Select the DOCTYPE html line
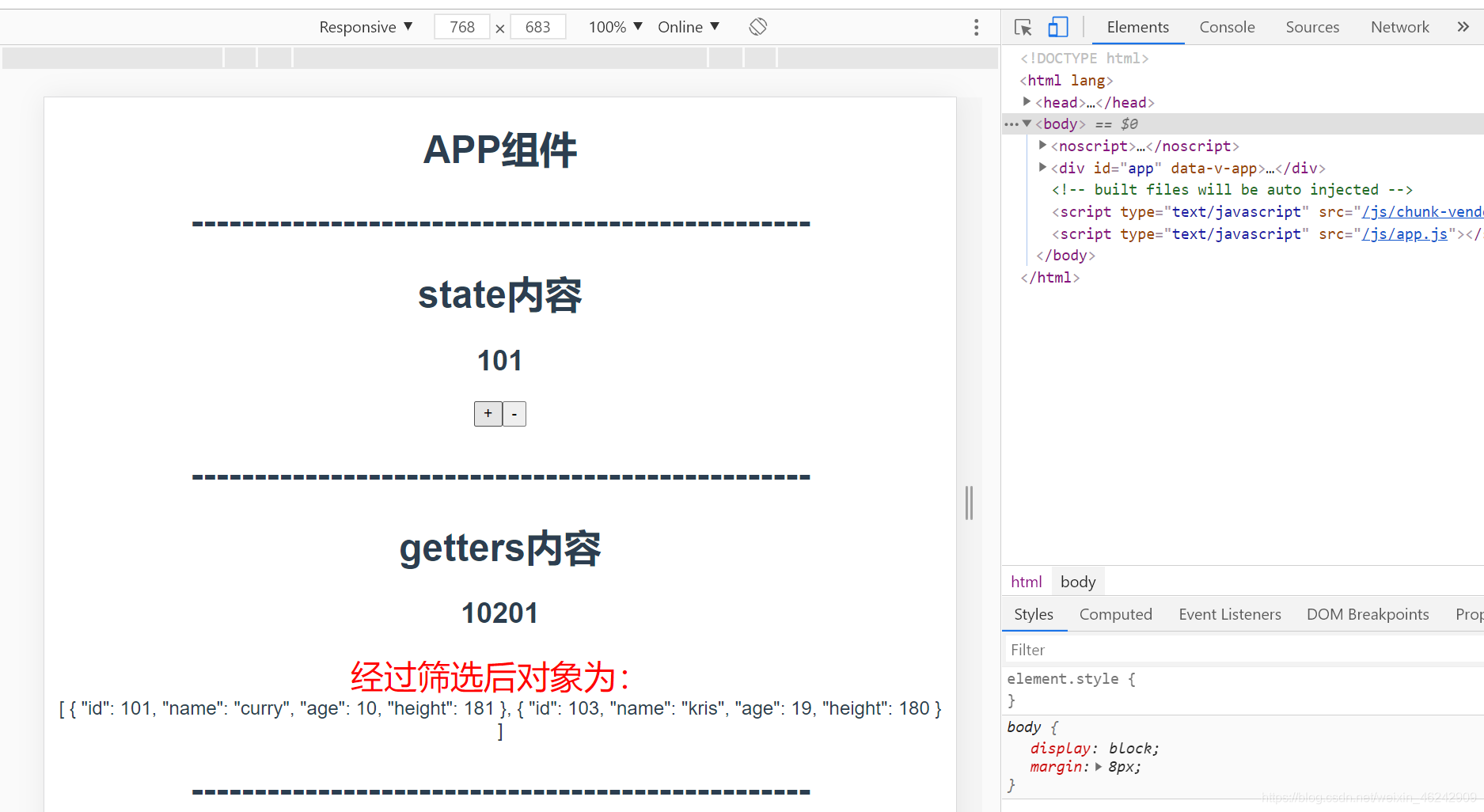Viewport: 1484px width, 812px height. tap(1084, 59)
